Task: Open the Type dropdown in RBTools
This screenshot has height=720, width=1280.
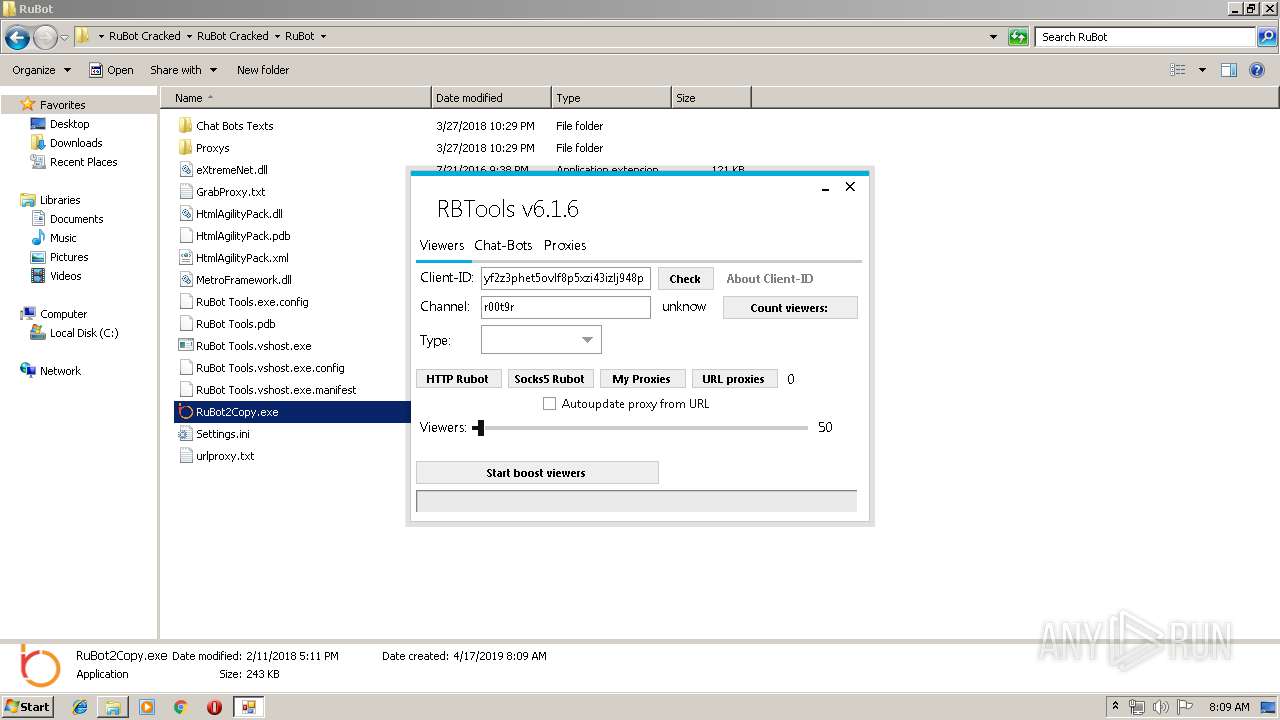Action: click(x=541, y=340)
